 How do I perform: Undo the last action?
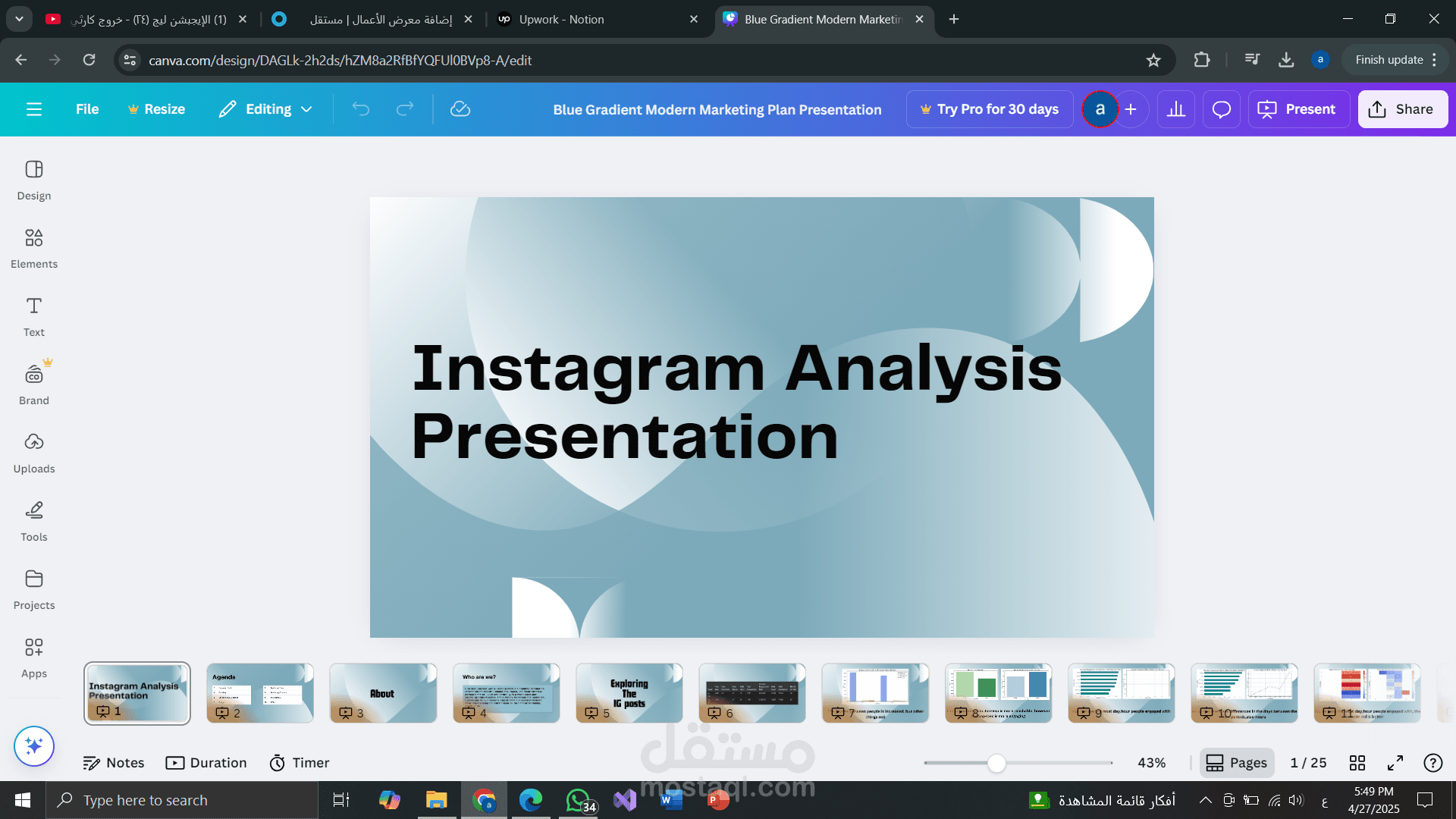click(x=361, y=109)
